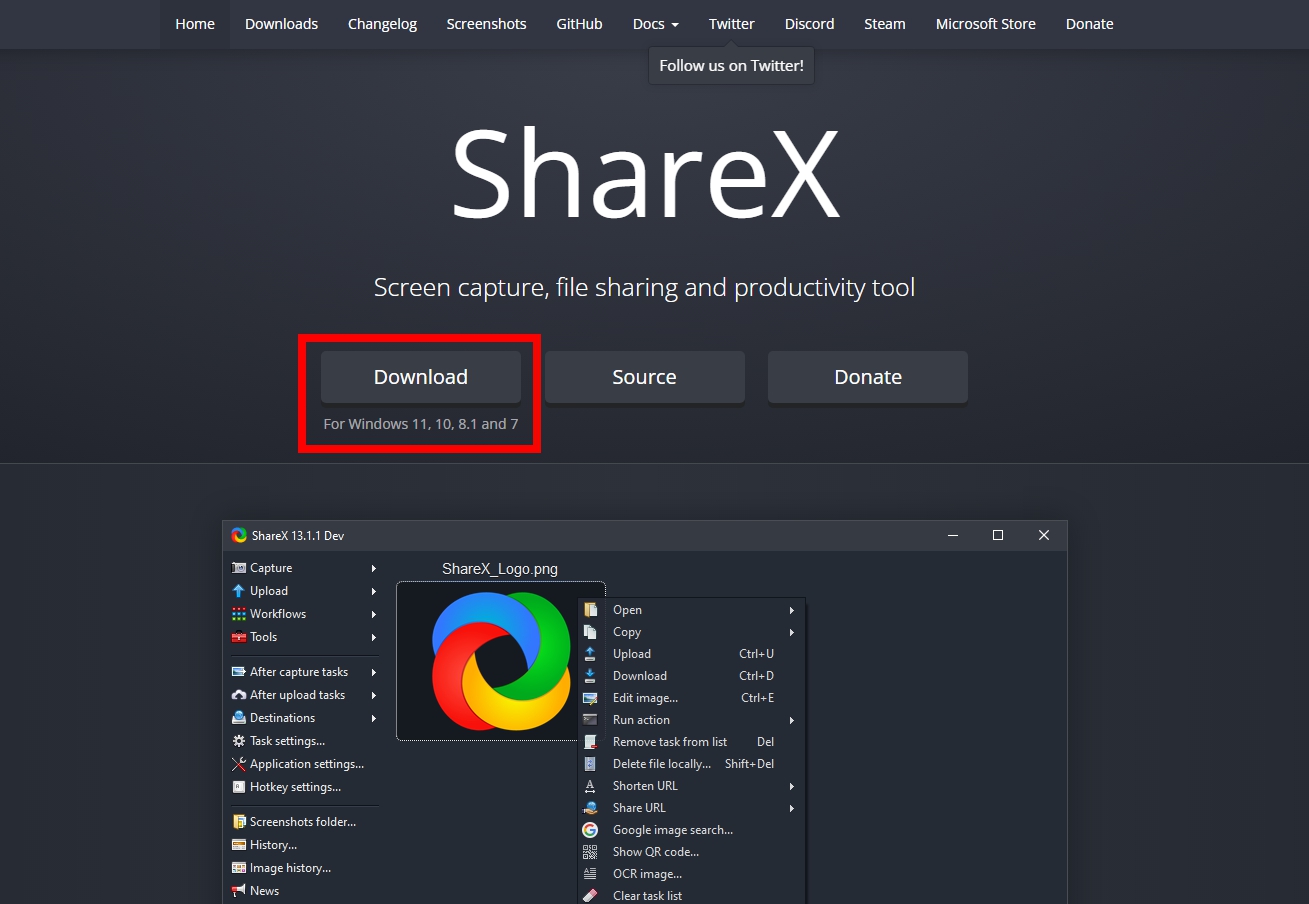The height and width of the screenshot is (904, 1309).
Task: Click the Open folder icon in context menu
Action: coord(590,610)
